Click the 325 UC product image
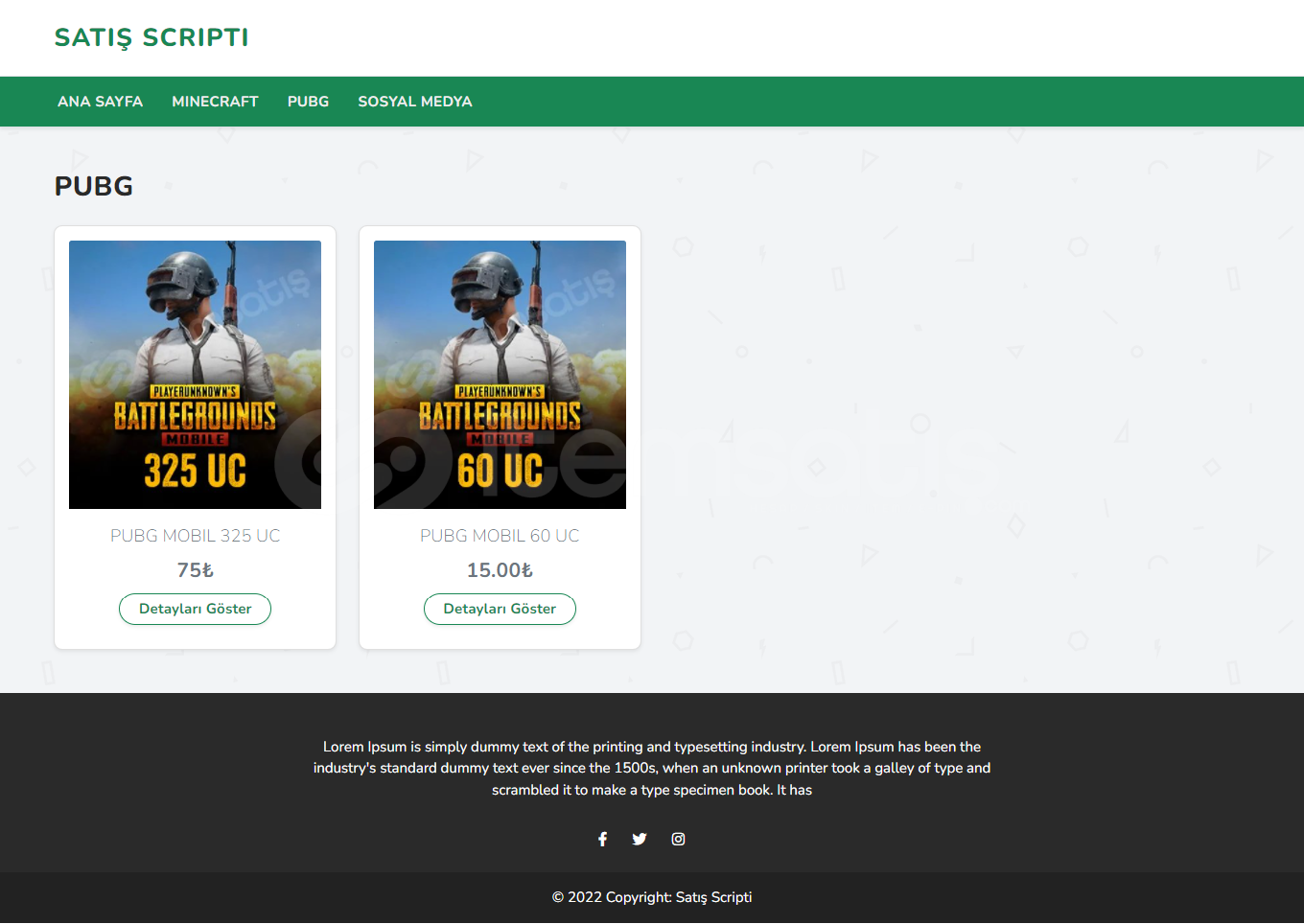 tap(195, 375)
